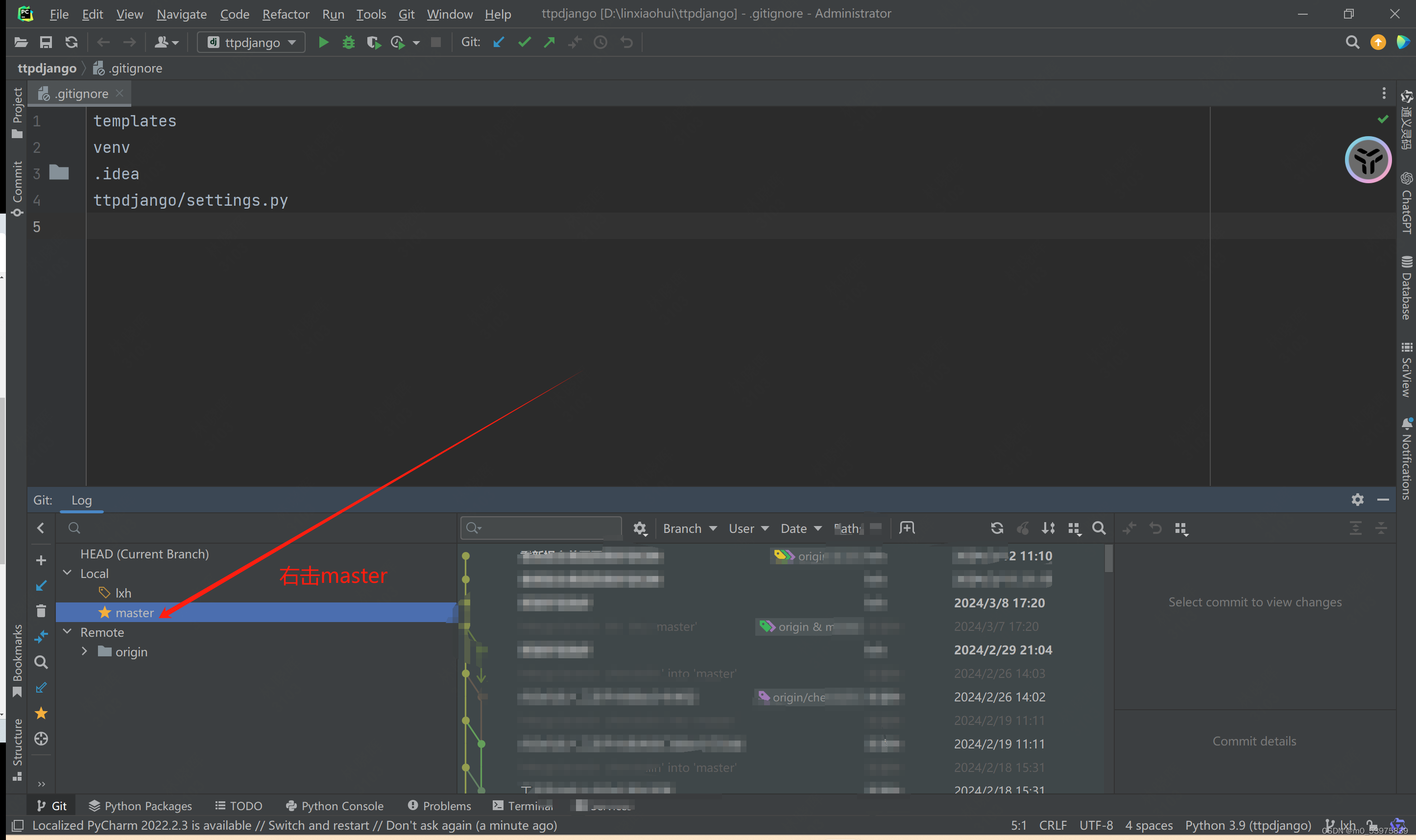
Task: Open the Branch filter dropdown
Action: pyautogui.click(x=689, y=528)
